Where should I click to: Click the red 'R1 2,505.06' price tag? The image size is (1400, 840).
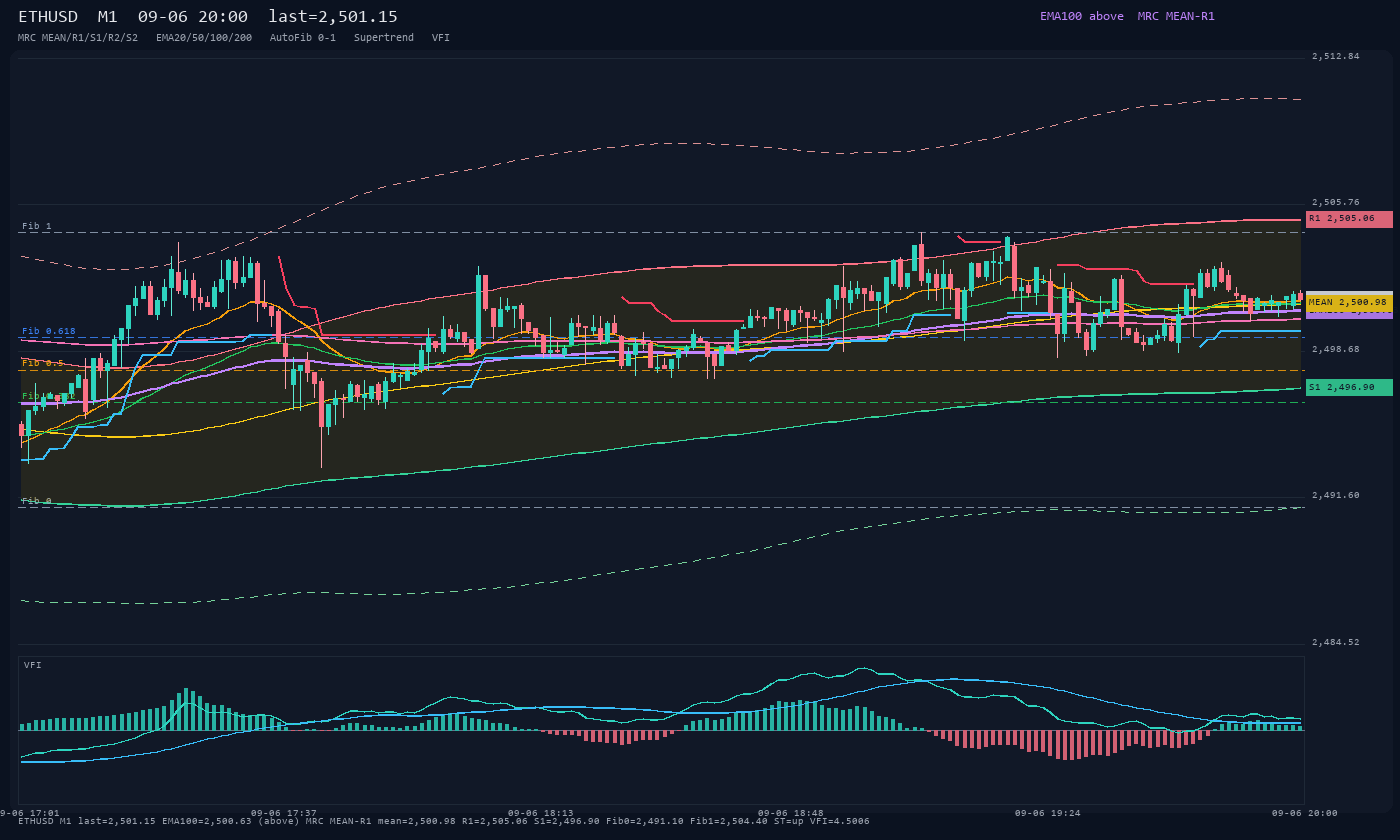[1349, 219]
